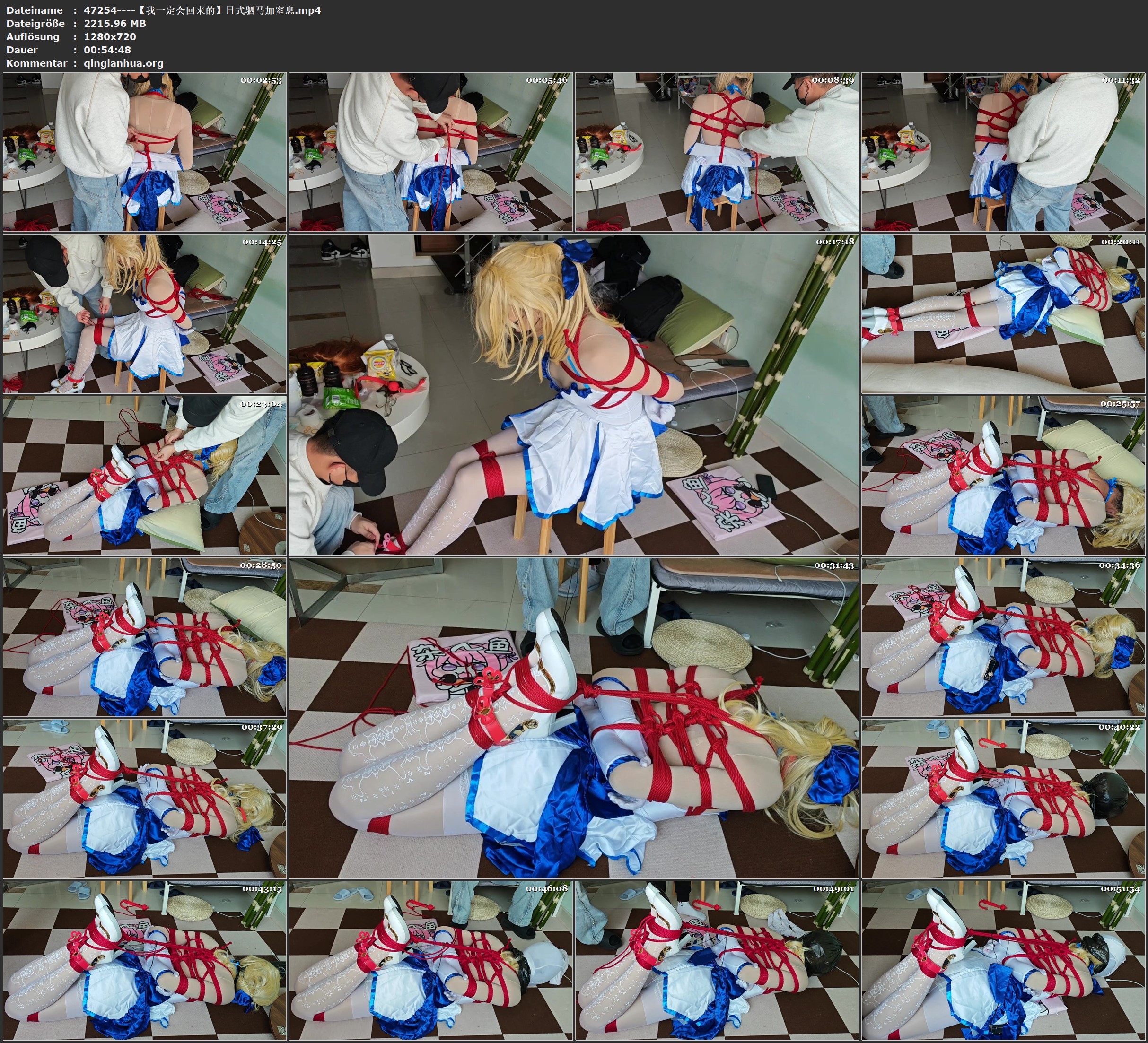
Task: Select the thumbnail marked 00:08:39
Action: (x=716, y=152)
